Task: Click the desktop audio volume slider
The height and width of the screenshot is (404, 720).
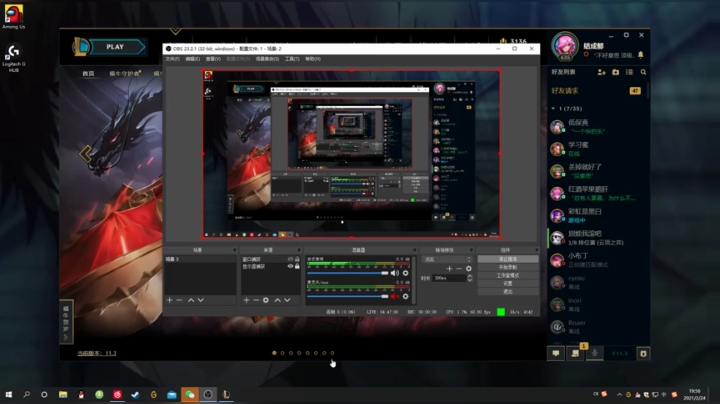Action: click(x=348, y=273)
